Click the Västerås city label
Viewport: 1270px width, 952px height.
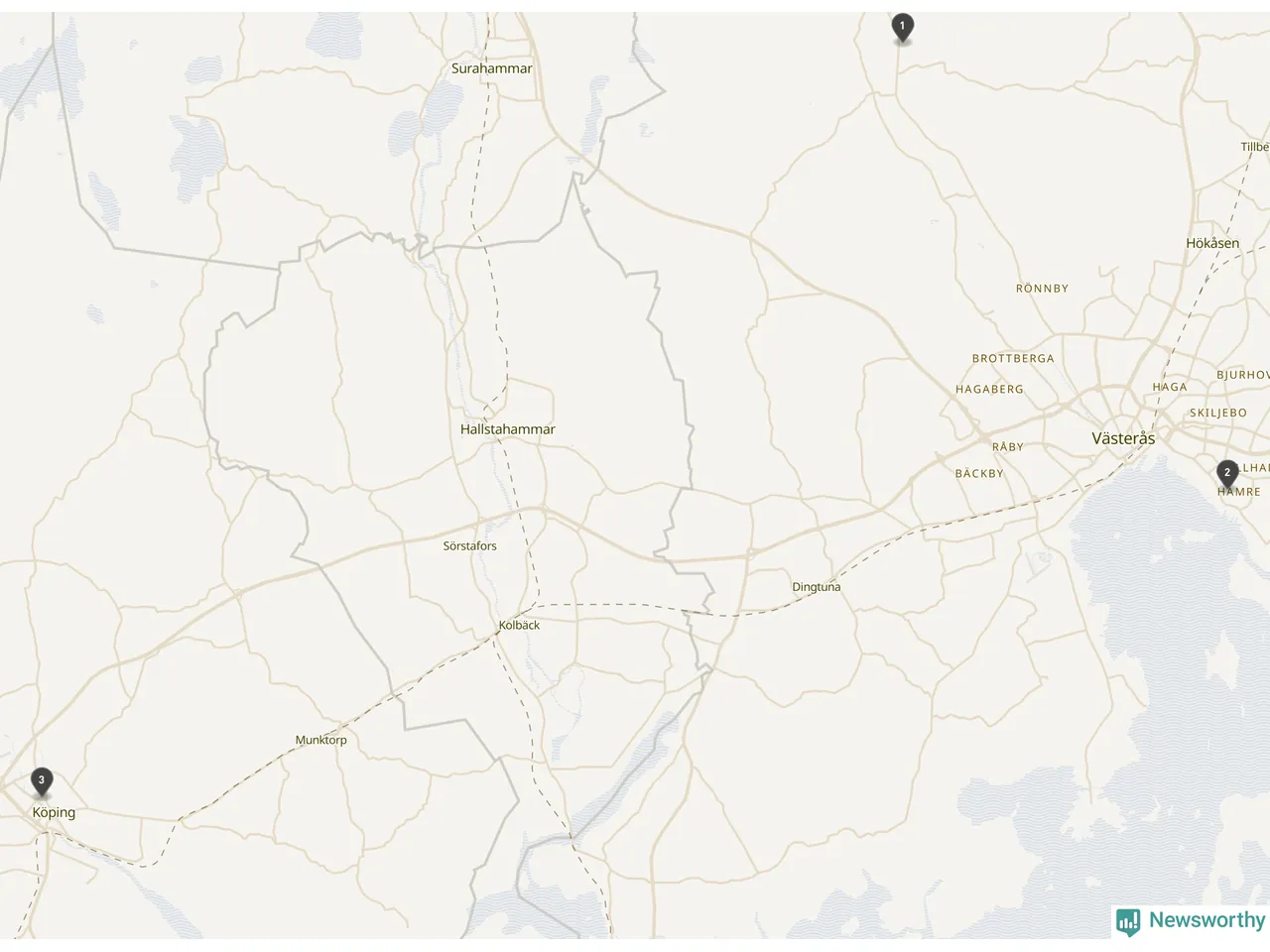tap(1123, 438)
